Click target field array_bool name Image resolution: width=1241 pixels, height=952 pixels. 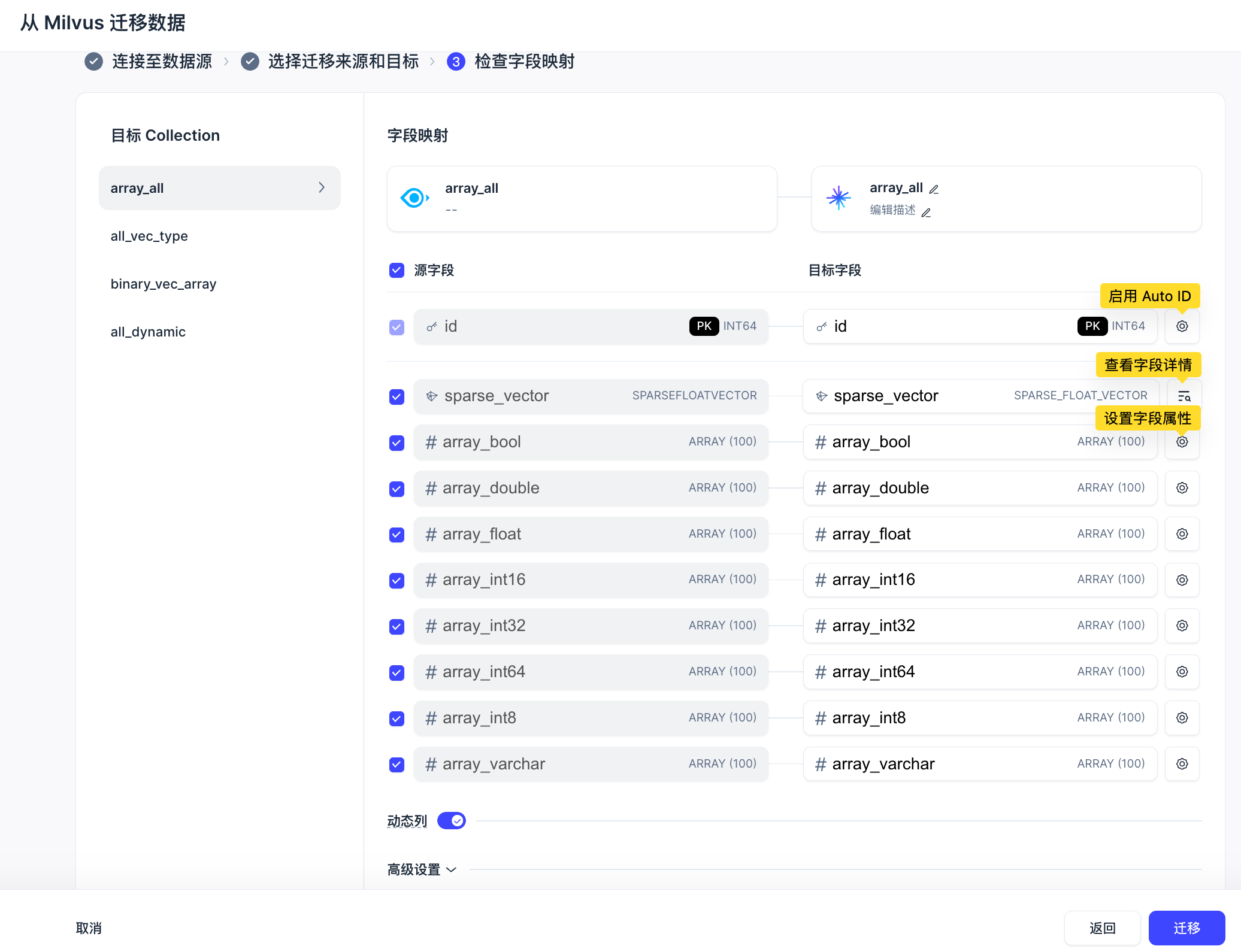(871, 442)
